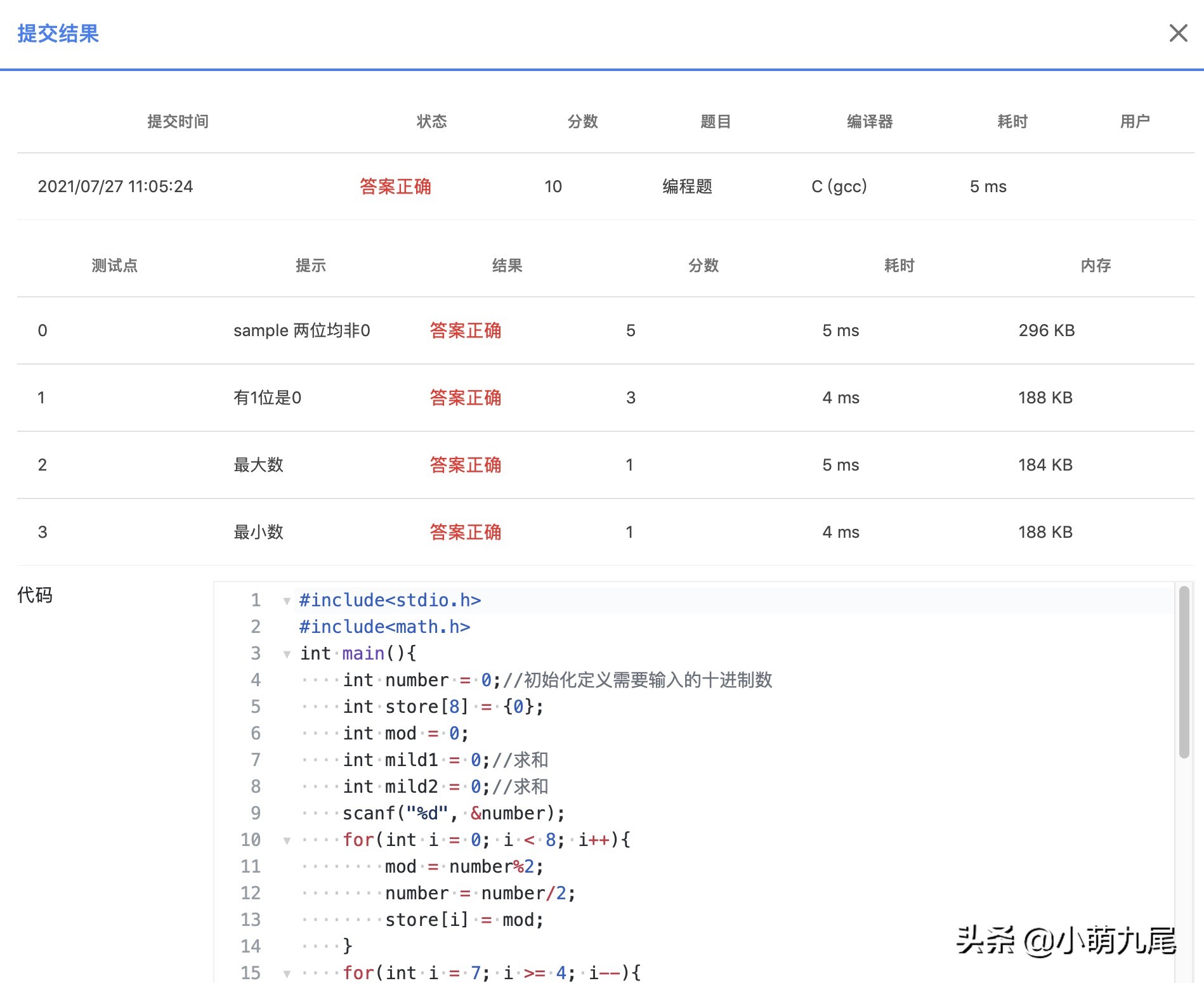Click code line store[i] = mod;
The image size is (1204, 983).
(x=464, y=920)
